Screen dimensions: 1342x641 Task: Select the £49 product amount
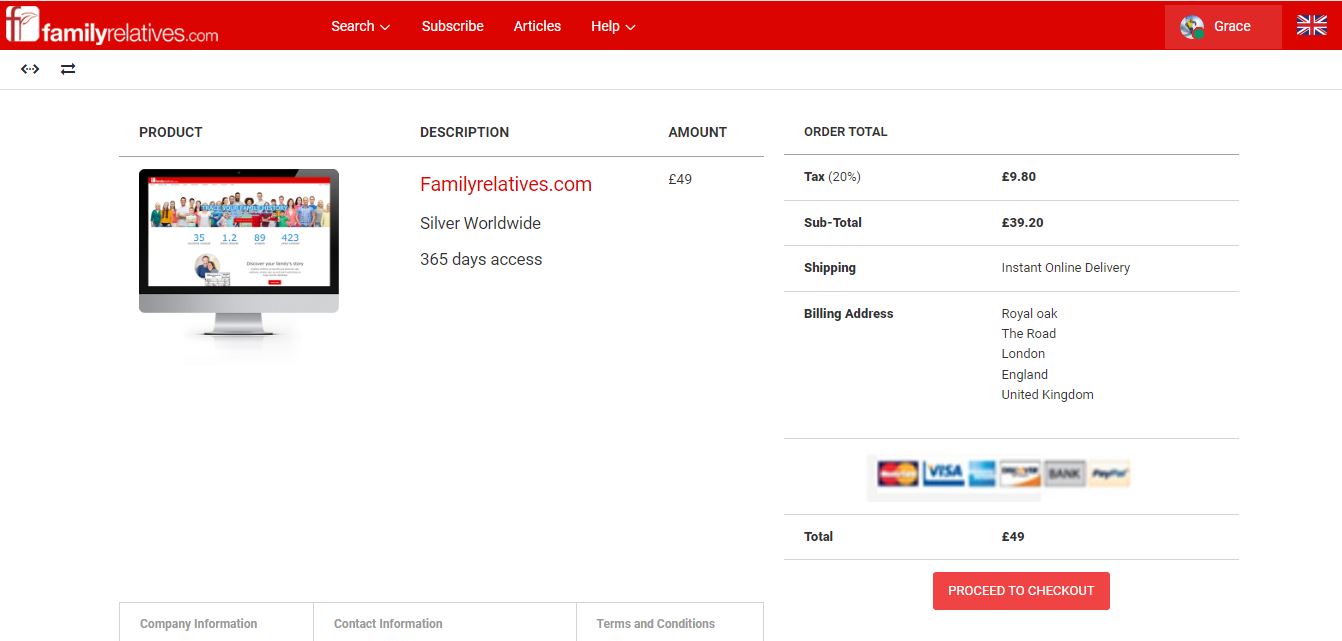tap(680, 179)
